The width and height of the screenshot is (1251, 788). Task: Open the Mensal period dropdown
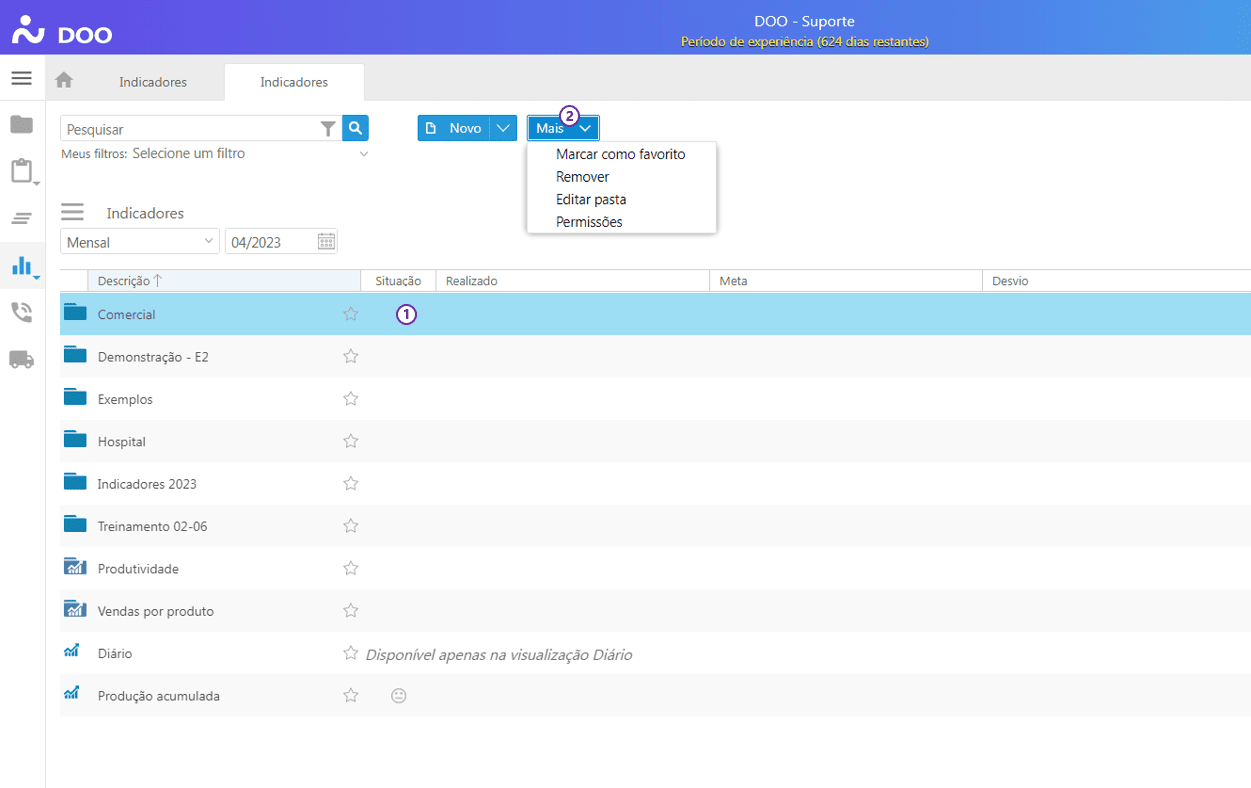click(x=140, y=242)
